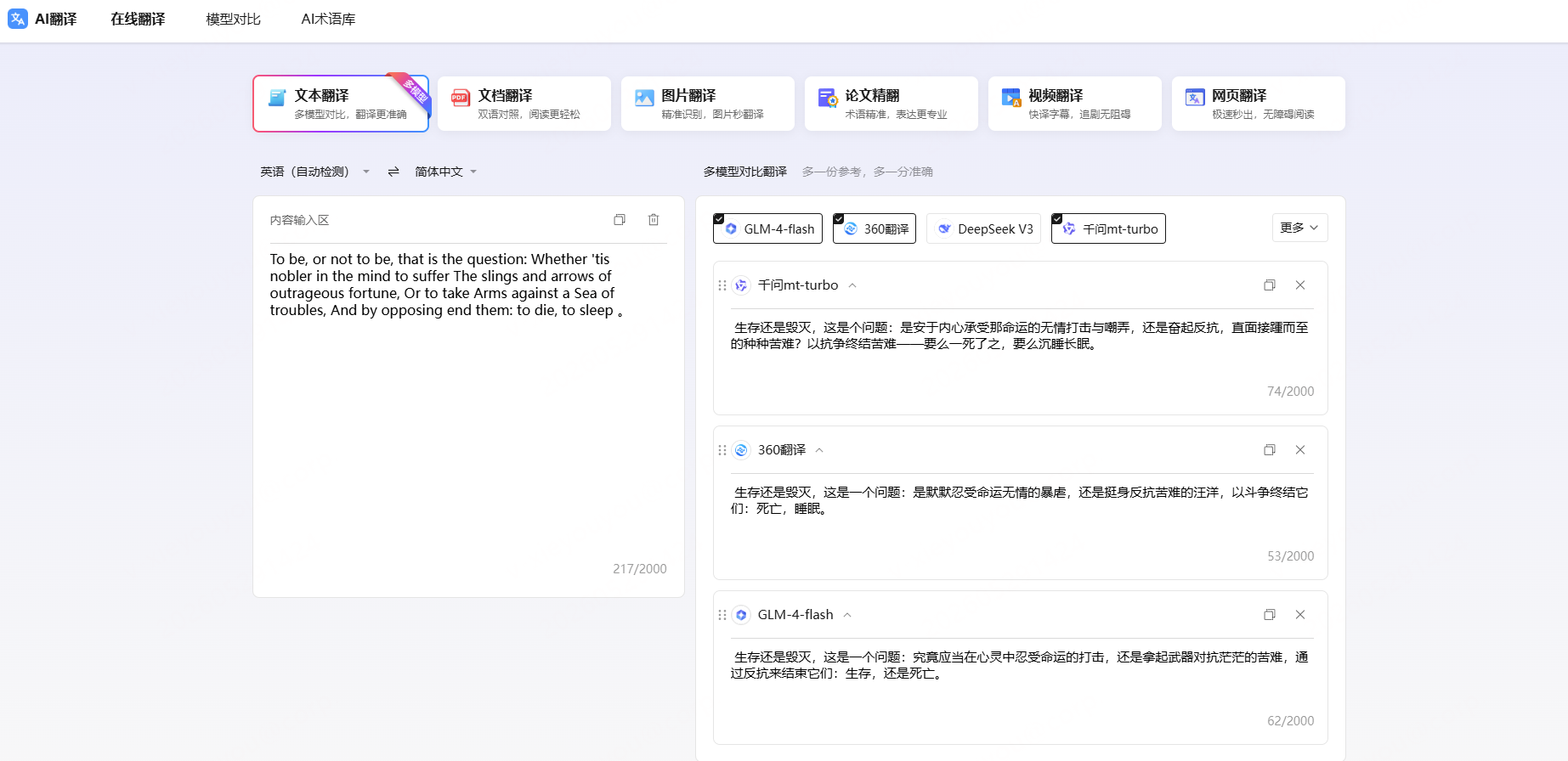Toggle the GLM-4-flash model checkbox

[767, 228]
